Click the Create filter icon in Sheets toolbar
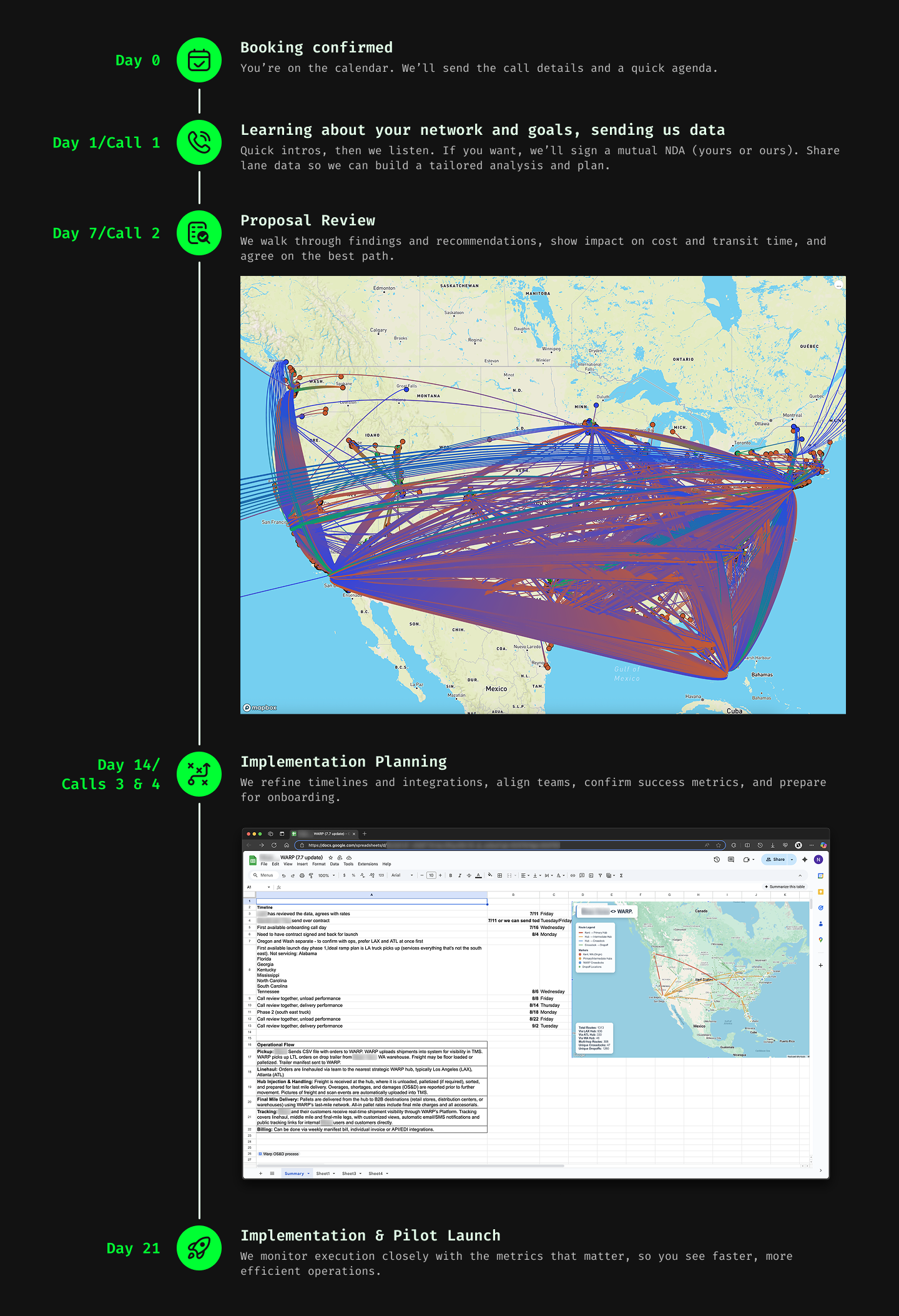This screenshot has width=899, height=1316. click(600, 875)
